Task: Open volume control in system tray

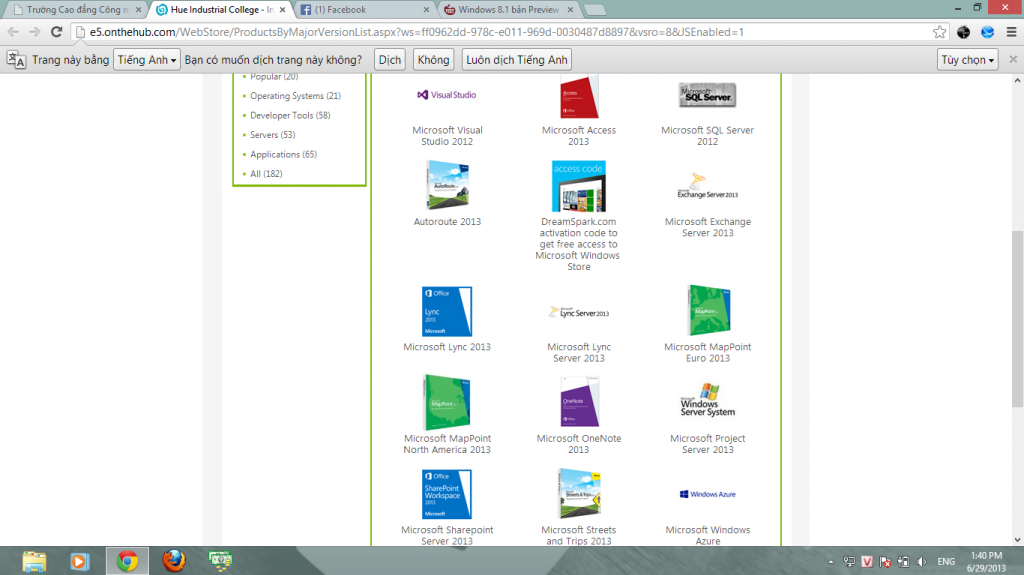Action: [922, 561]
